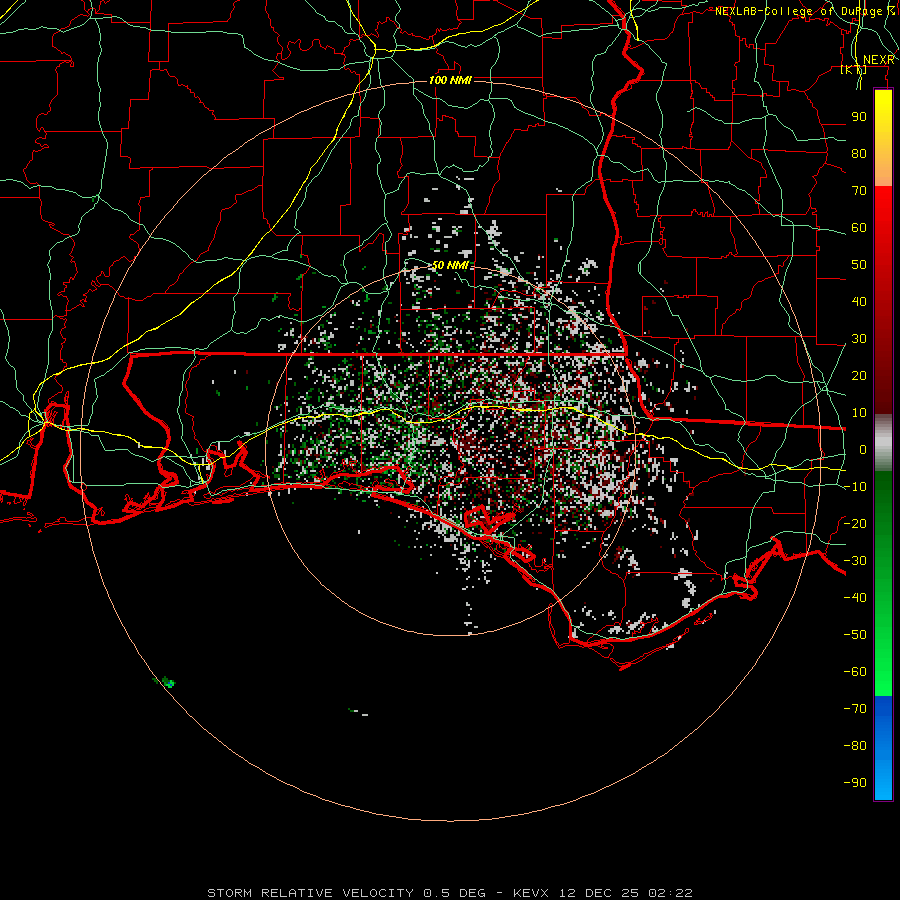Select the -40 value on the velocity scale

pos(855,598)
